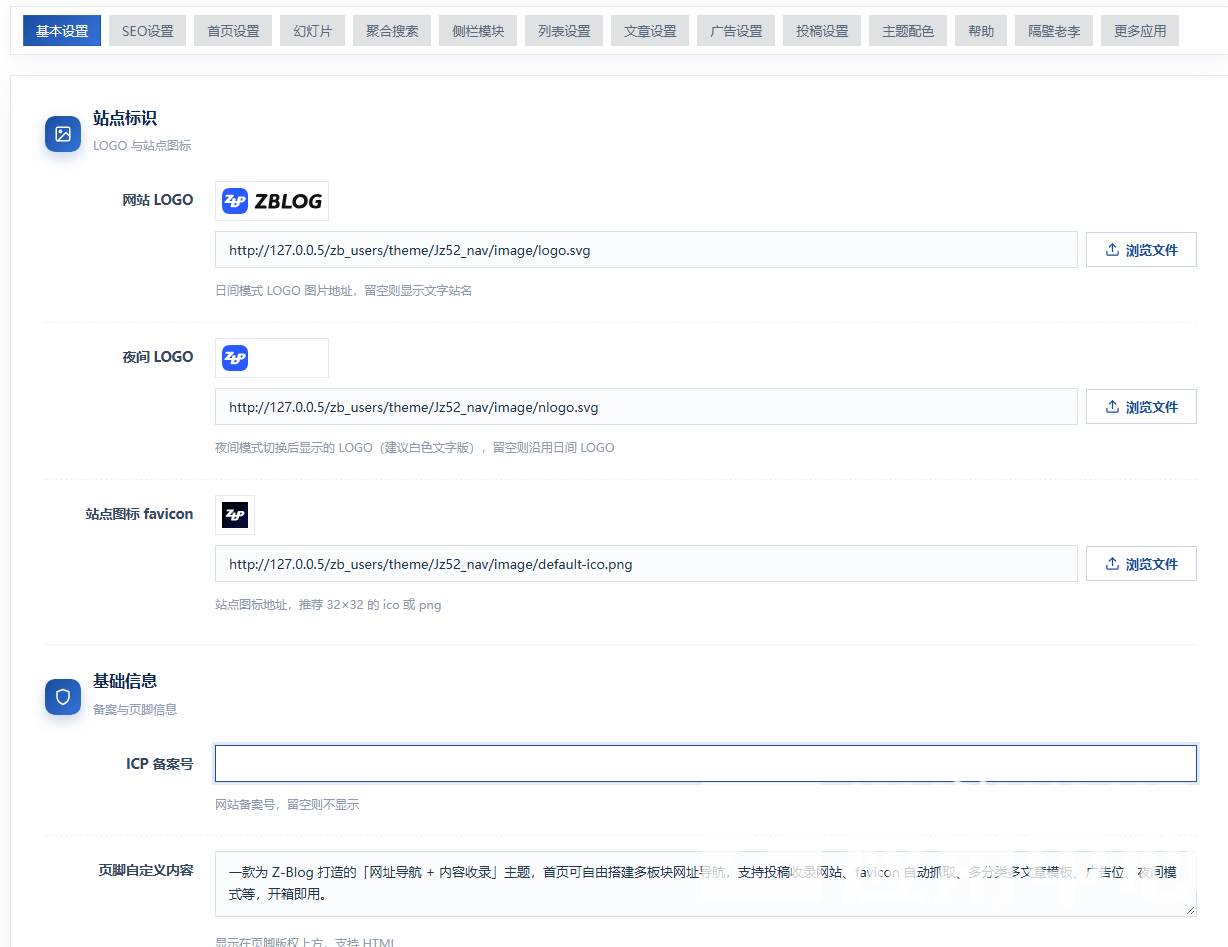
Task: Click into the ICP 备案号 field
Action: pyautogui.click(x=706, y=763)
